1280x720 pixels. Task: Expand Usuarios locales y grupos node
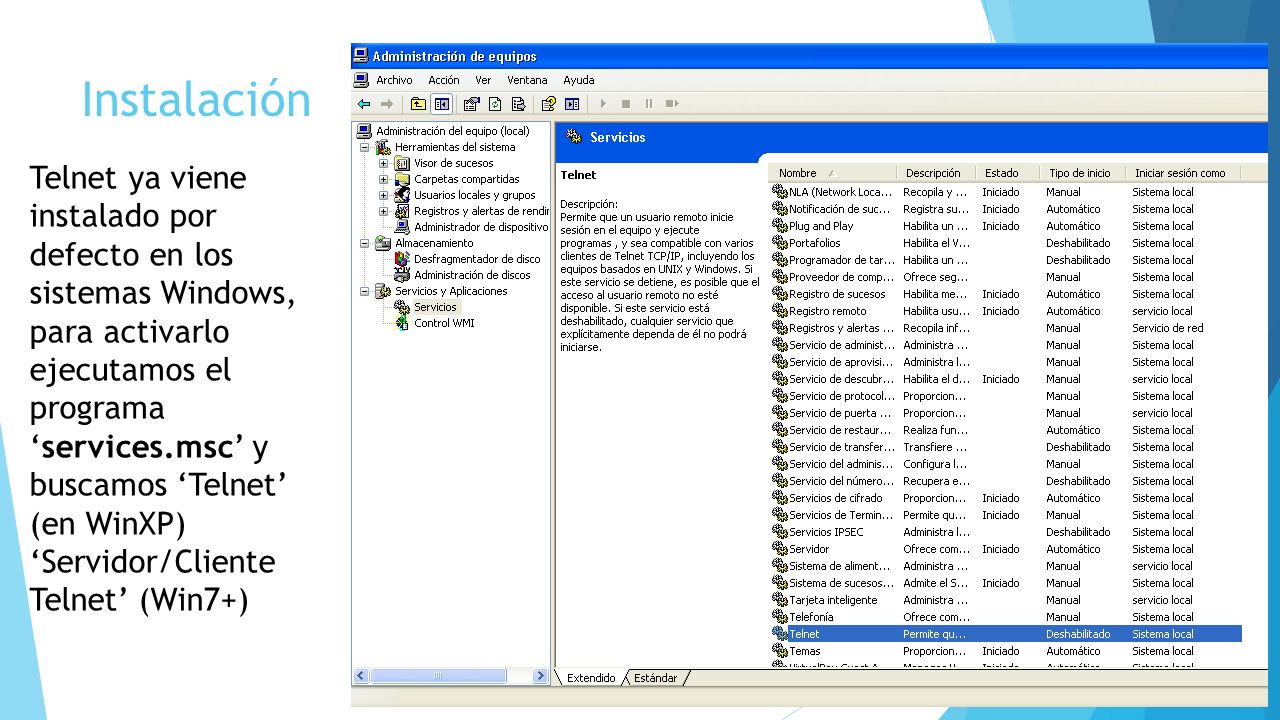pyautogui.click(x=384, y=195)
